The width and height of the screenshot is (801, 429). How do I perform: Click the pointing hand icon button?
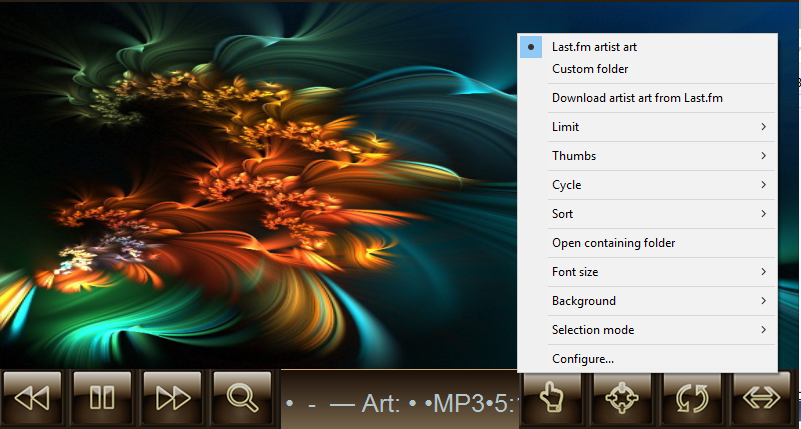[x=553, y=398]
